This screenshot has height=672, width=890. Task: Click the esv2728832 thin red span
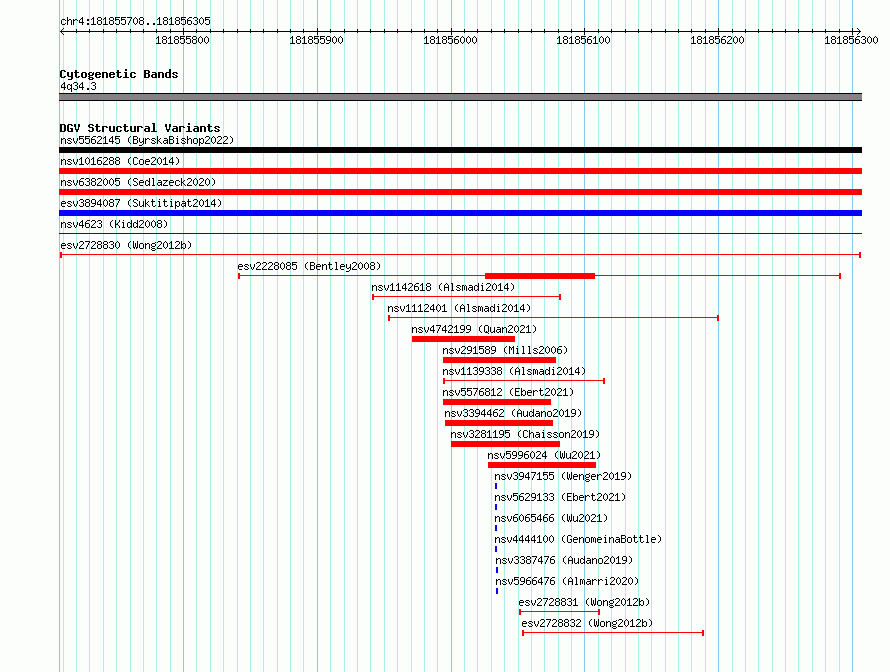[x=613, y=633]
